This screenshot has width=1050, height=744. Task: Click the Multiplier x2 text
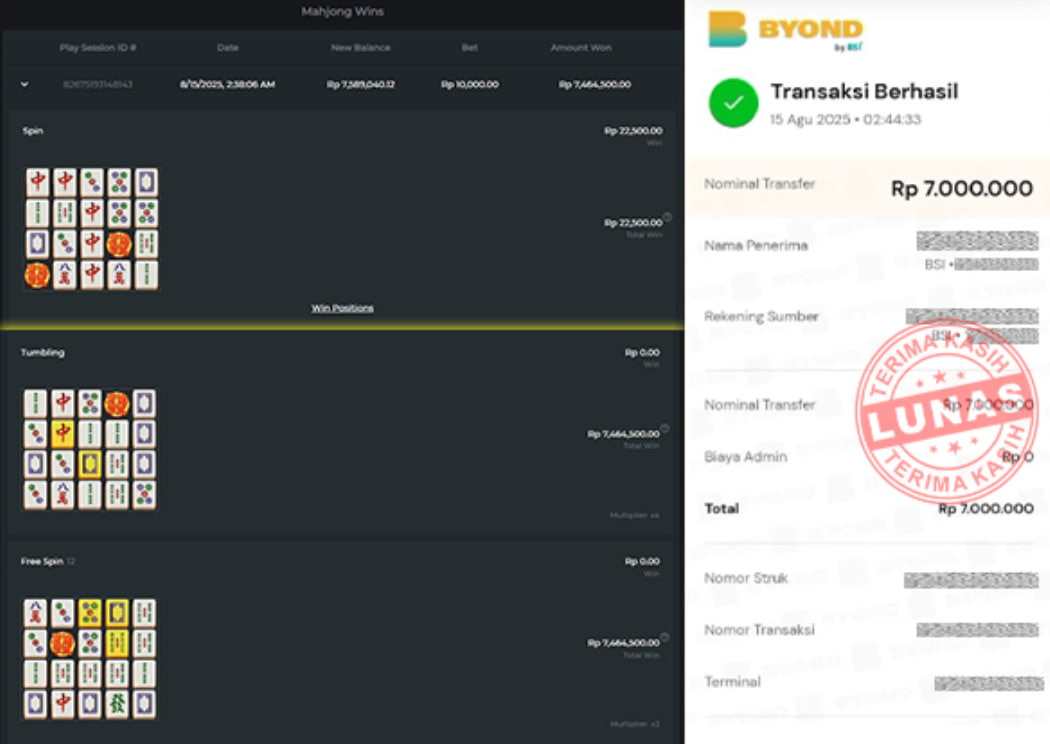635,724
